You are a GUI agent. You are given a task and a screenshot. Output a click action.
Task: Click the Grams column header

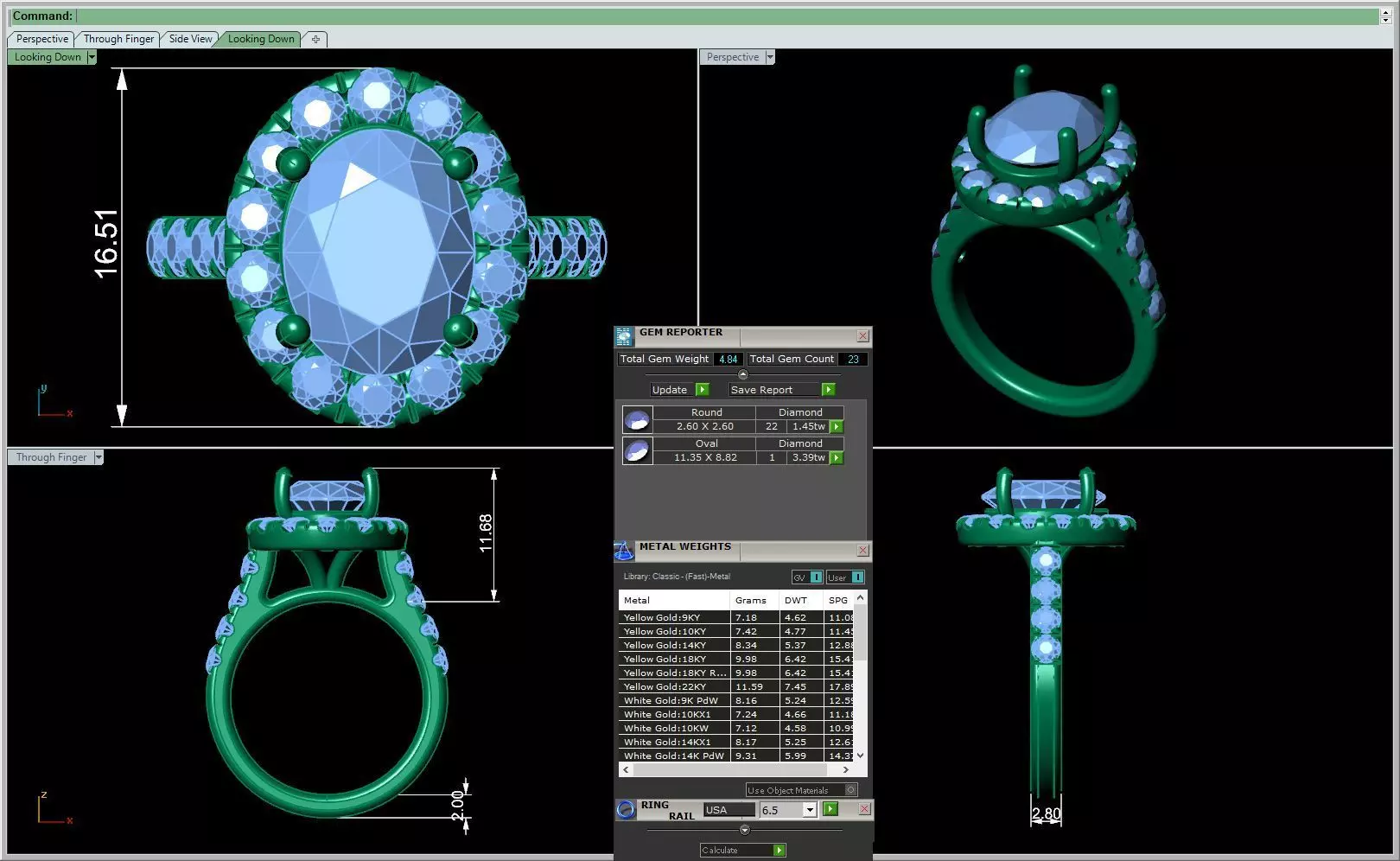tap(754, 600)
